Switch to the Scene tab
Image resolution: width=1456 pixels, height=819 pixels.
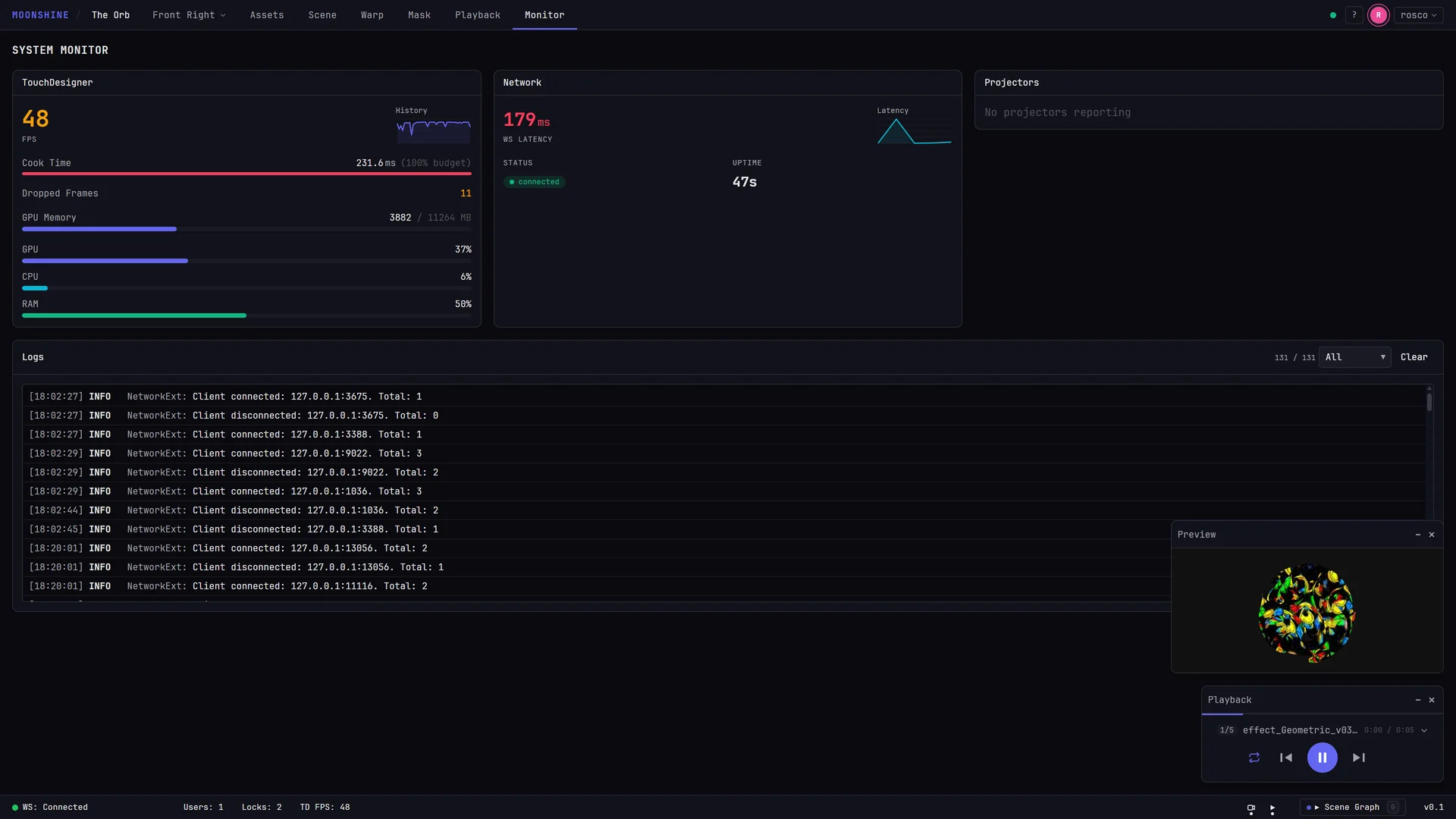coord(322,15)
